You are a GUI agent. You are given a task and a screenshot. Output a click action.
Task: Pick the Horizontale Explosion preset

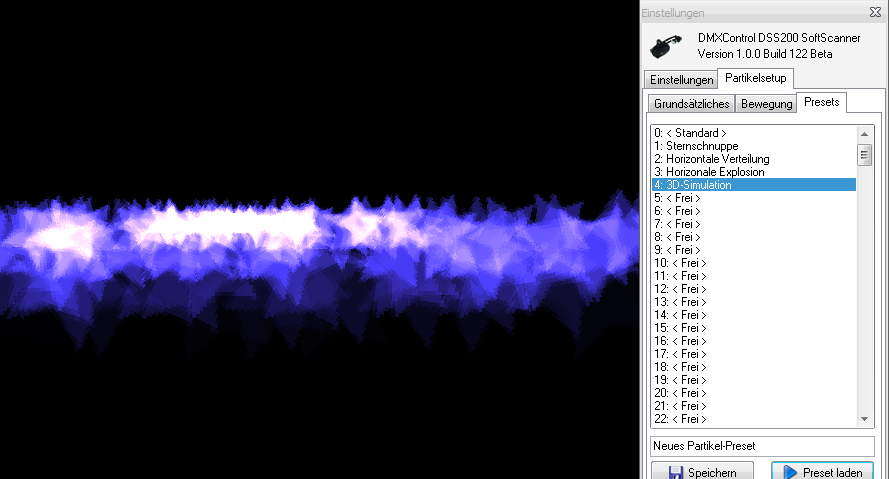(709, 172)
